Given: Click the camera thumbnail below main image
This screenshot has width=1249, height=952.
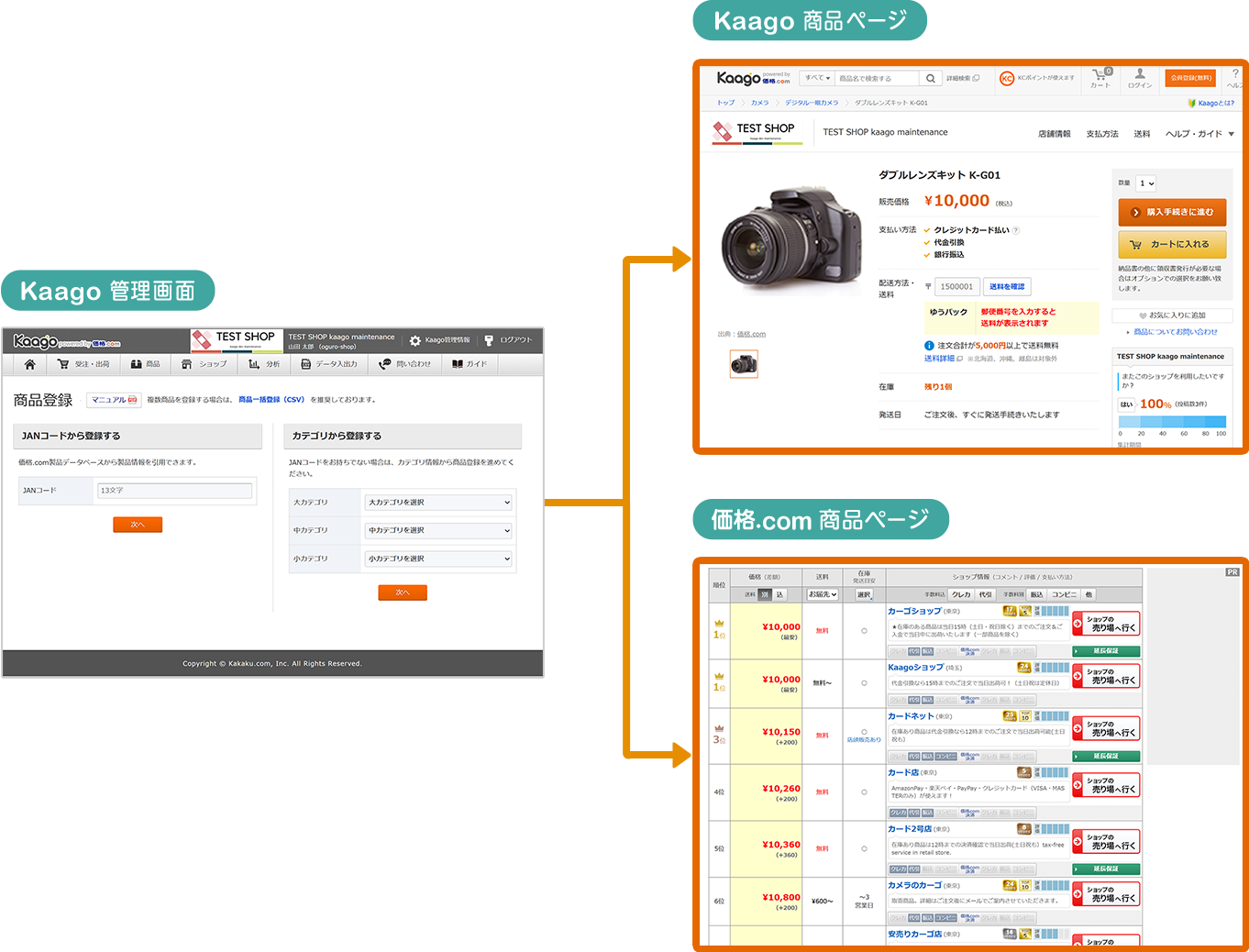Looking at the screenshot, I should (744, 364).
